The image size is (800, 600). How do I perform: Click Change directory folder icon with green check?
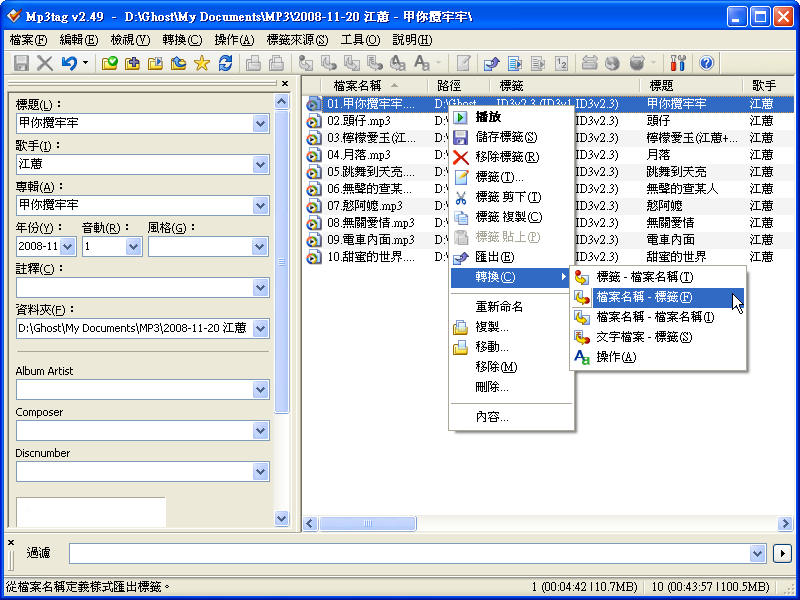109,63
